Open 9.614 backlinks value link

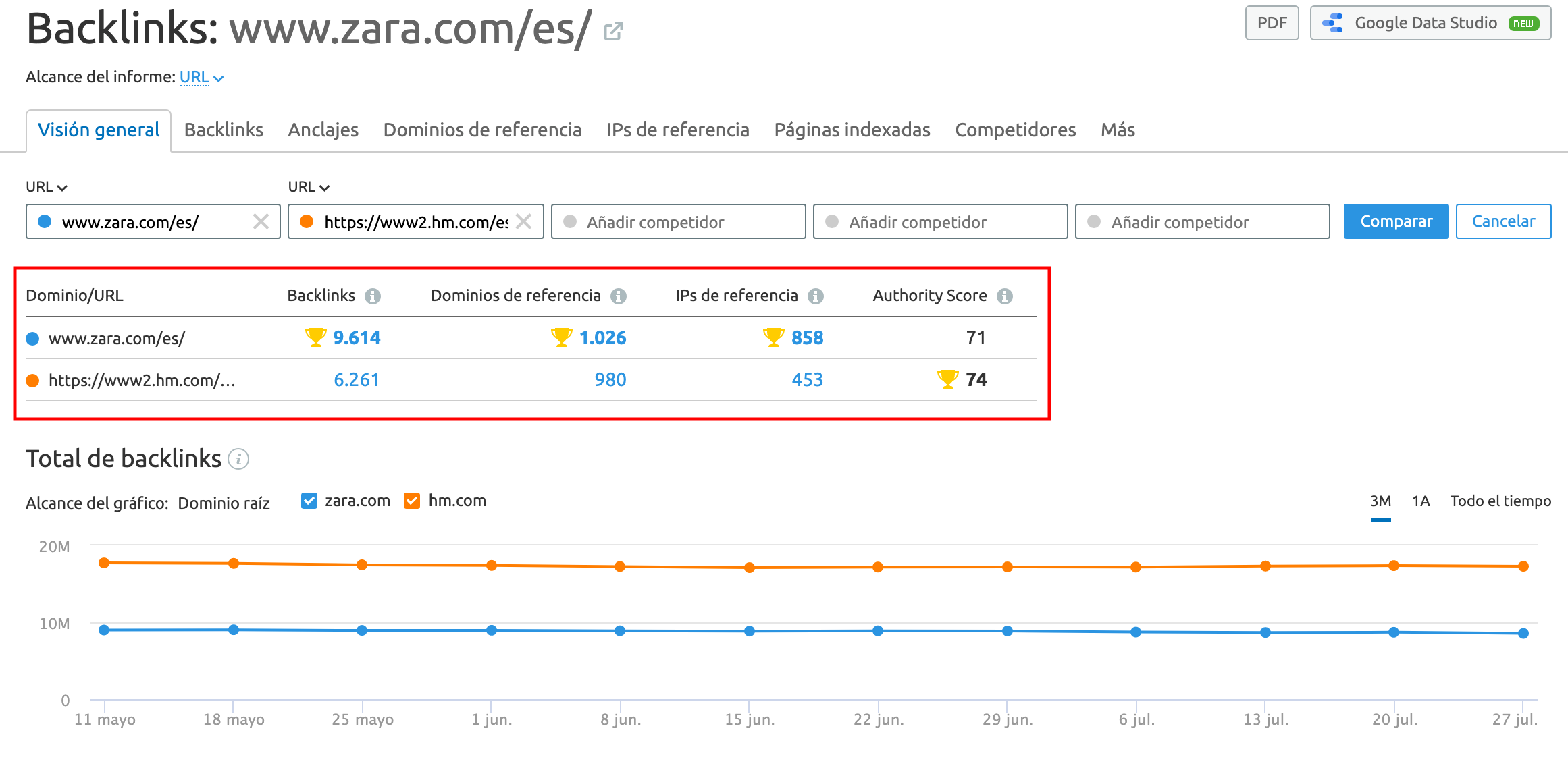(x=357, y=337)
